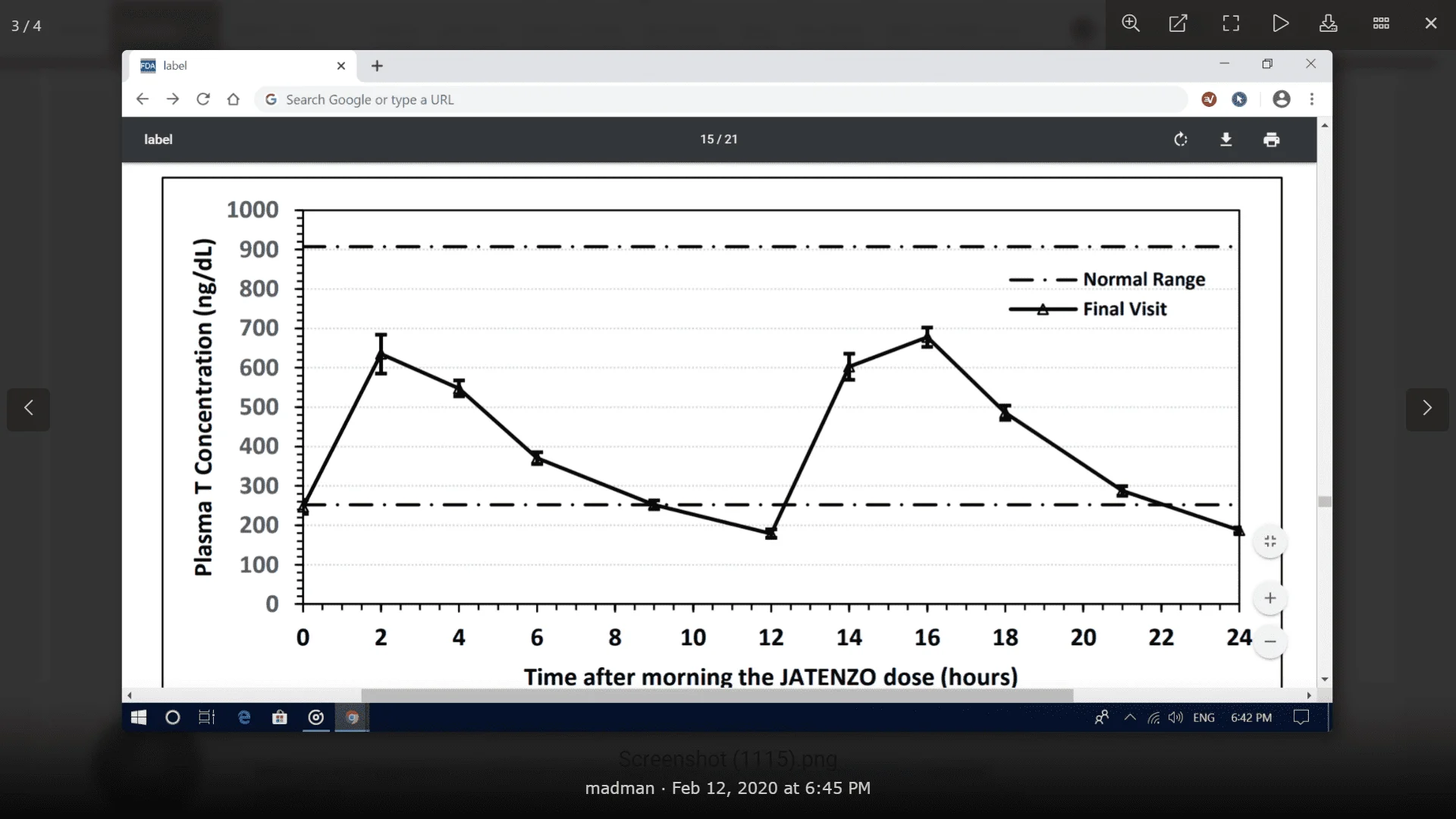Toggle PDF fit-to-page button
The width and height of the screenshot is (1456, 819).
point(1270,541)
